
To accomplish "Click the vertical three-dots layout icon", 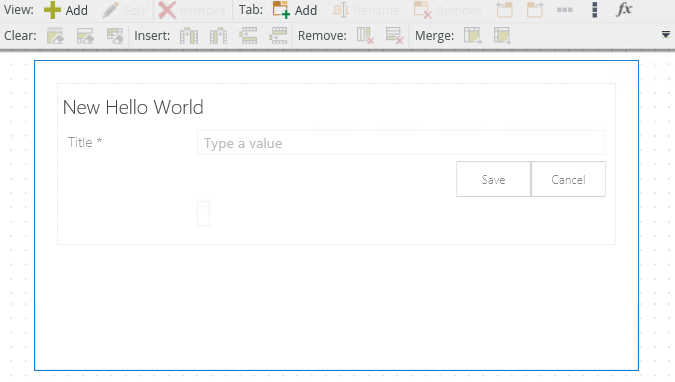I will click(x=594, y=10).
